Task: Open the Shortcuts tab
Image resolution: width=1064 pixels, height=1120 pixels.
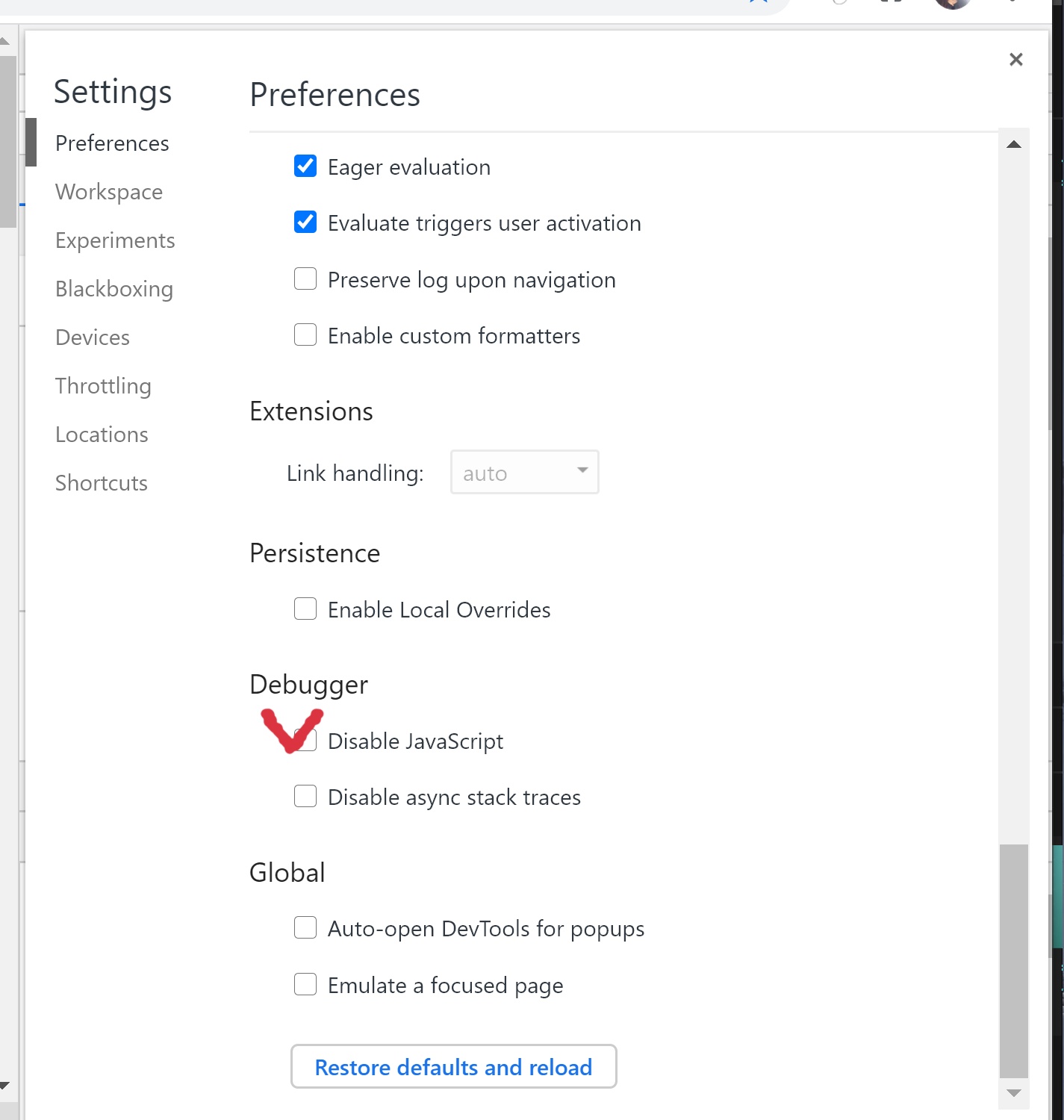Action: point(102,483)
